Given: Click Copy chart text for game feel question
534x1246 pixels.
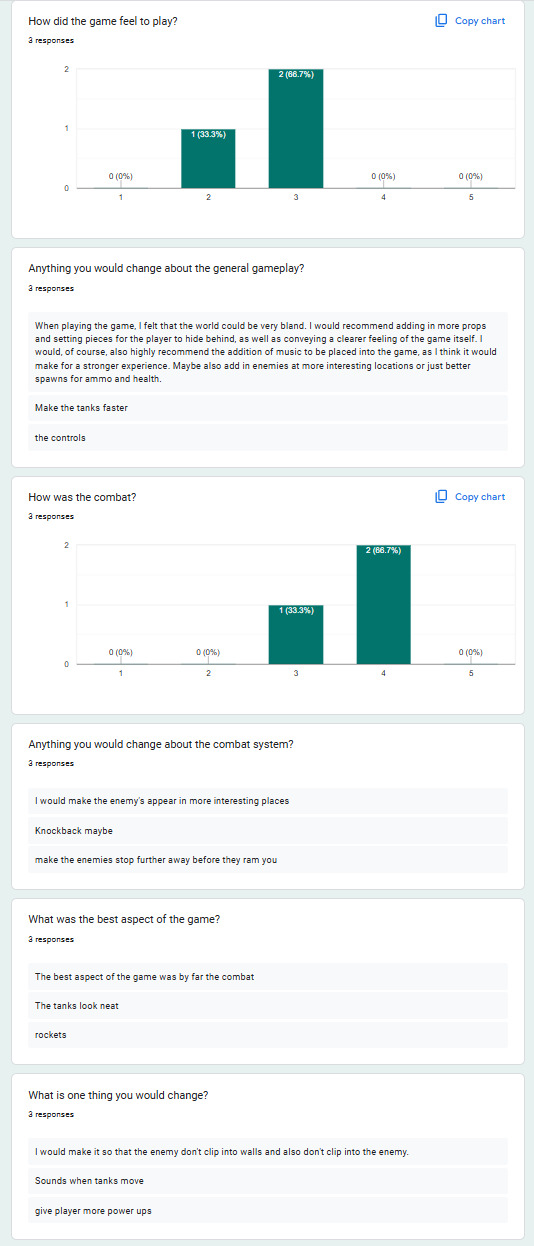Looking at the screenshot, I should tap(480, 21).
